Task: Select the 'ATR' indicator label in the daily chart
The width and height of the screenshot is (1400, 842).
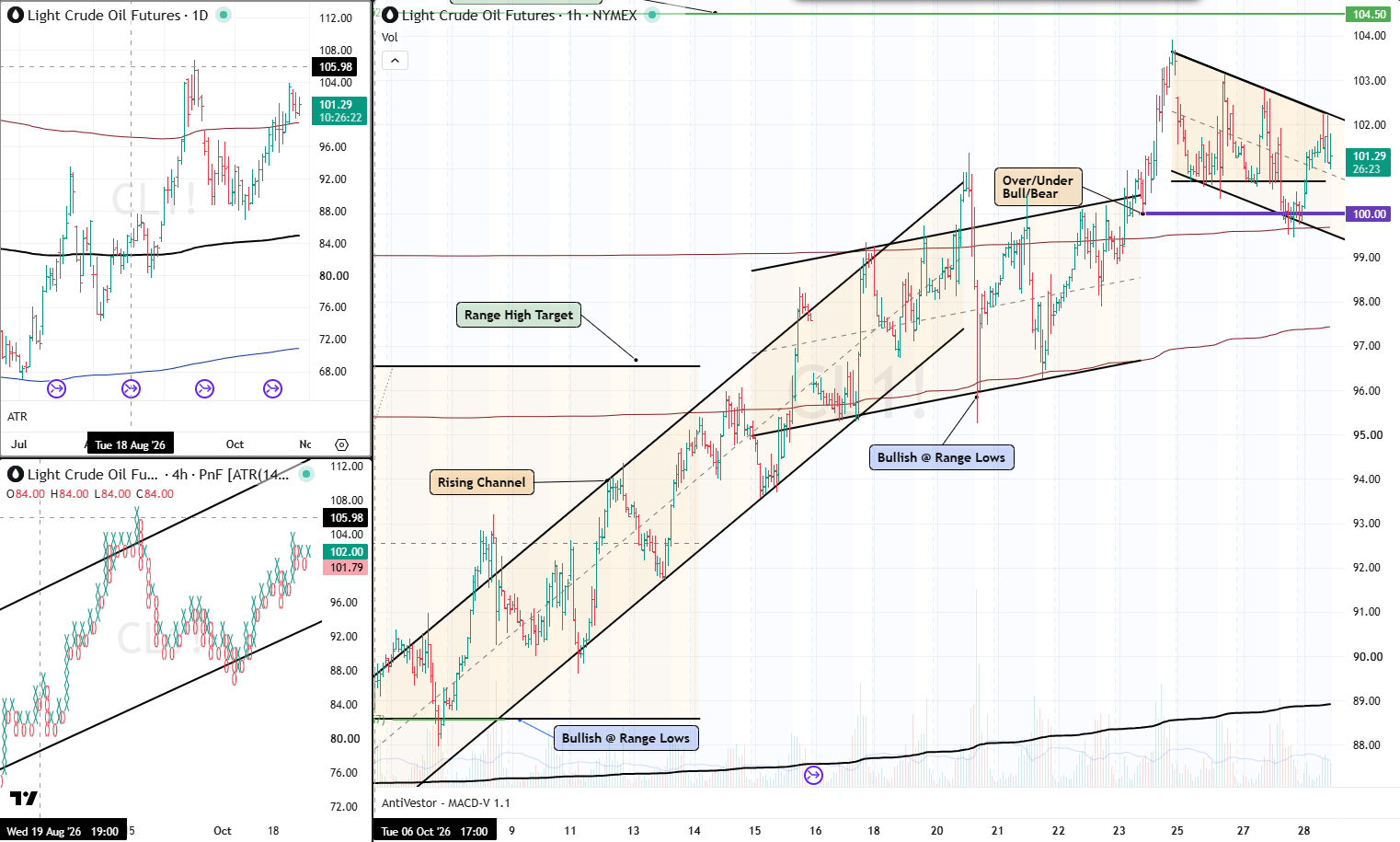Action: coord(17,417)
